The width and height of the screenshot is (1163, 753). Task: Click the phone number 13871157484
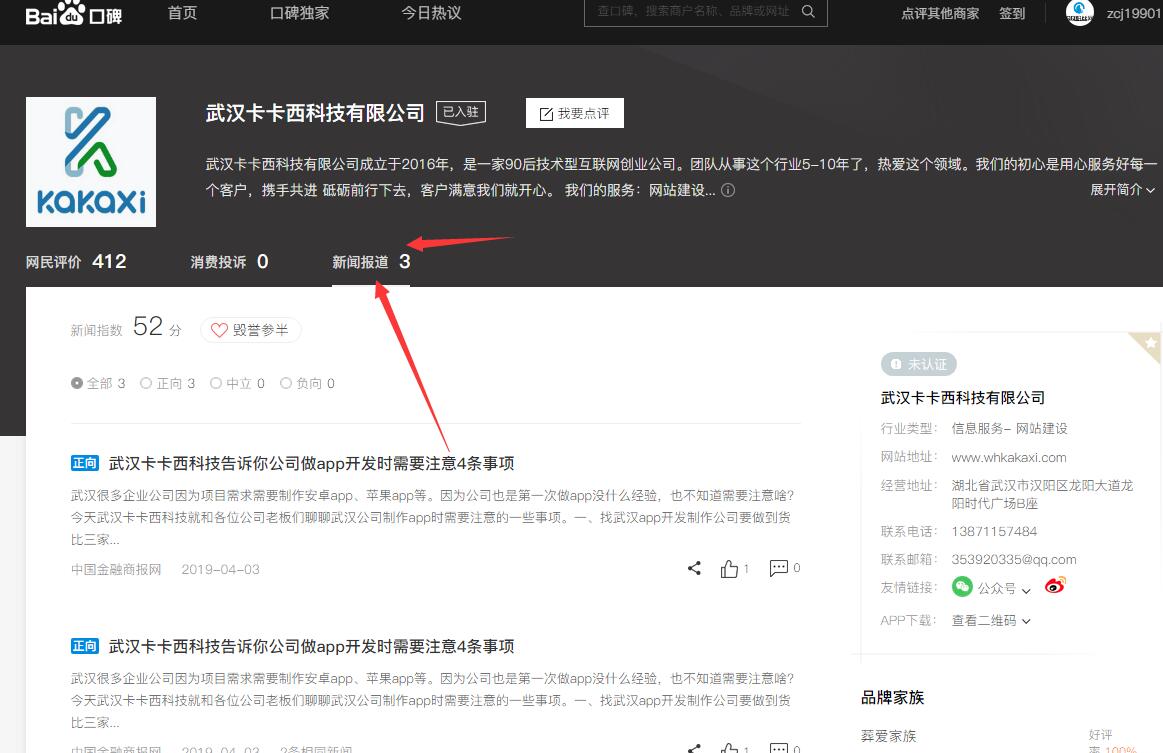994,531
